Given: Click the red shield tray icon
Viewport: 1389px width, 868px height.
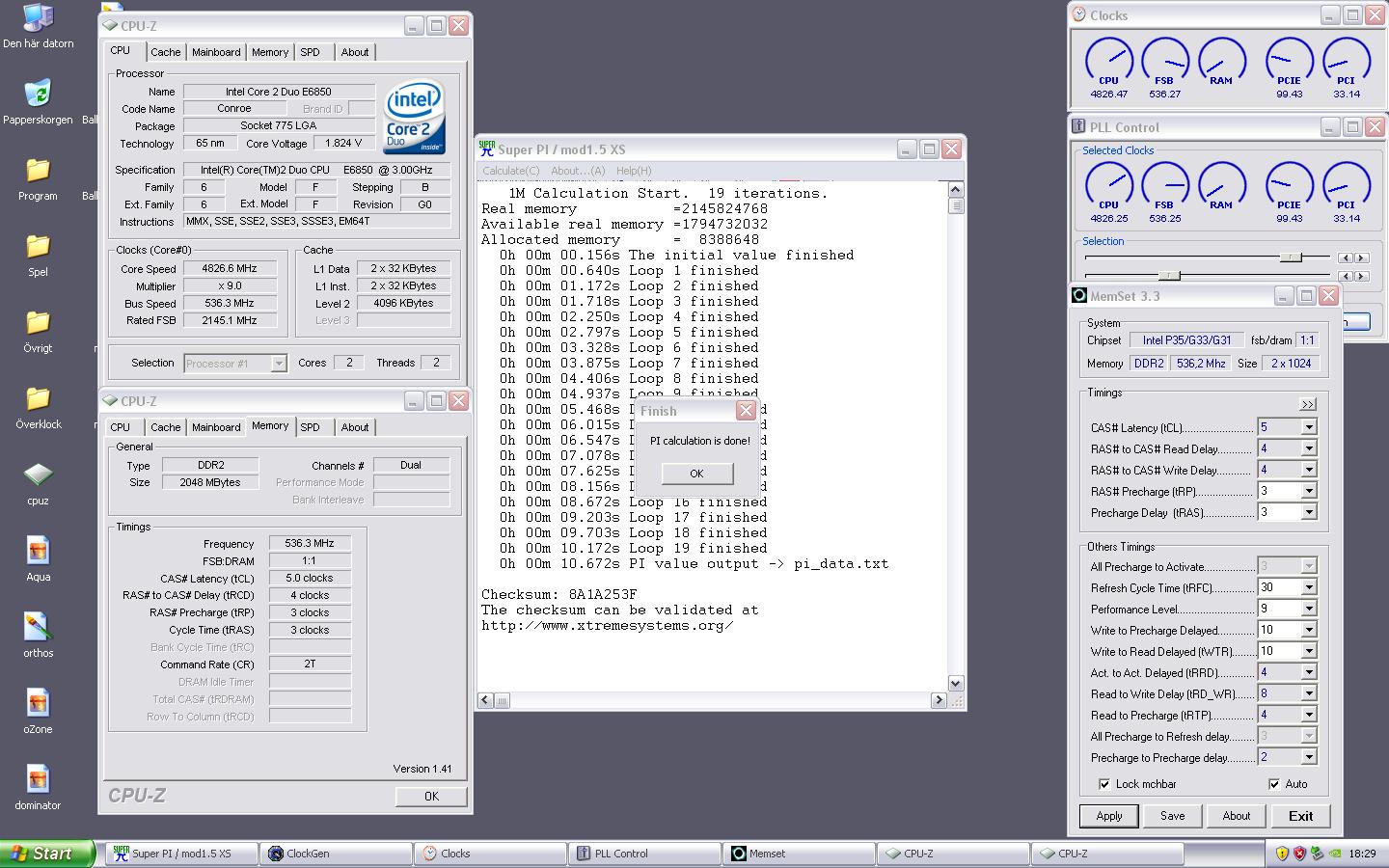Looking at the screenshot, I should tap(1298, 854).
